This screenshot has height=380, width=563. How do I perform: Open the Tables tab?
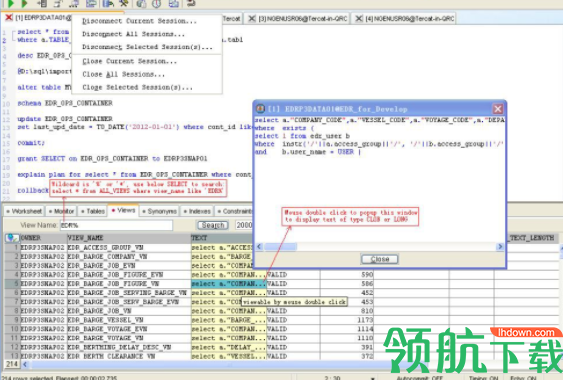93,211
